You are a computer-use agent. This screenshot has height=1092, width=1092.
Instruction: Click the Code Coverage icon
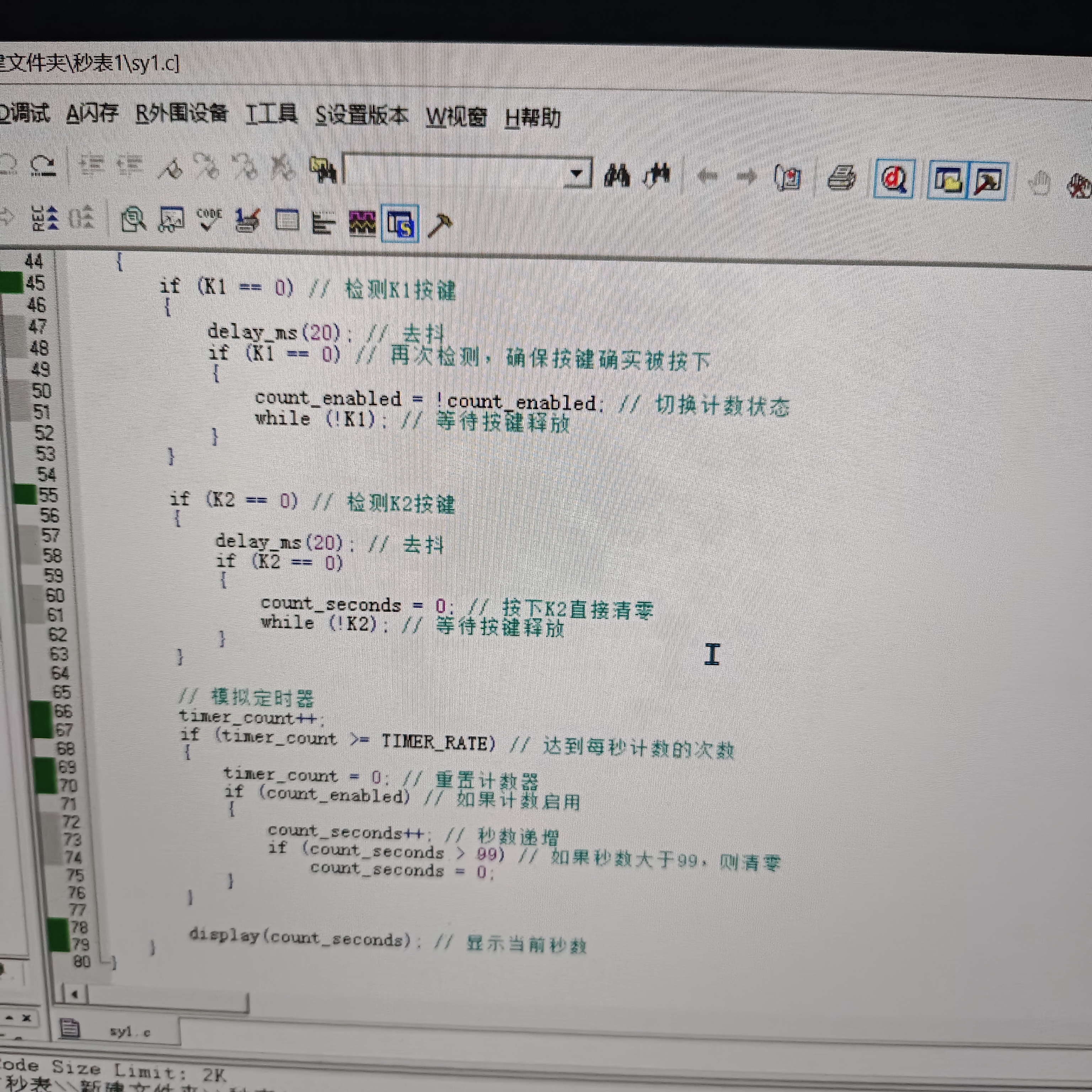click(x=209, y=220)
